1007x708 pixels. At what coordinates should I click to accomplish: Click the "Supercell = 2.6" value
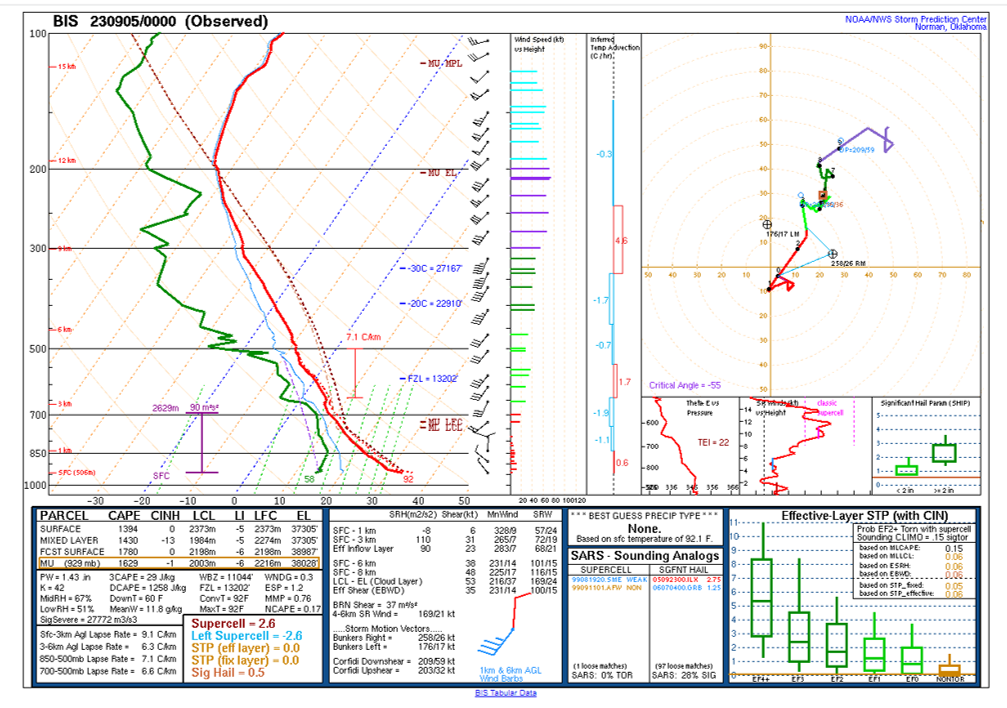[x=233, y=624]
